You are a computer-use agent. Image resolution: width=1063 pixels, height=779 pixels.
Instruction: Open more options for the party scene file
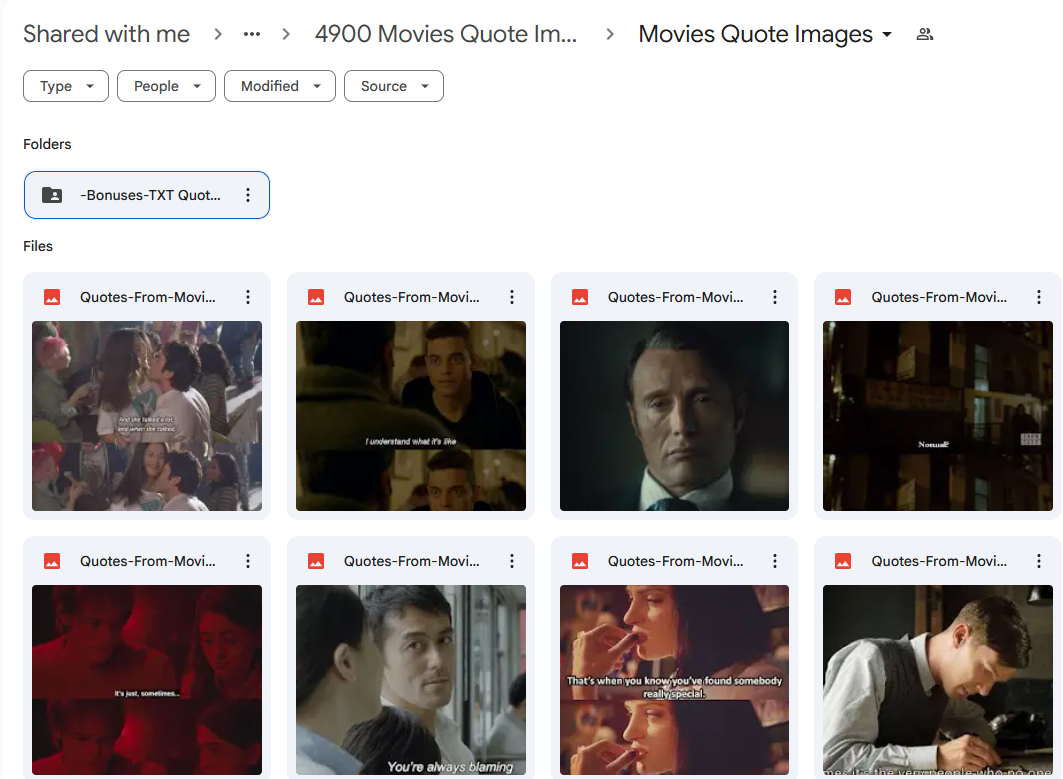(248, 297)
